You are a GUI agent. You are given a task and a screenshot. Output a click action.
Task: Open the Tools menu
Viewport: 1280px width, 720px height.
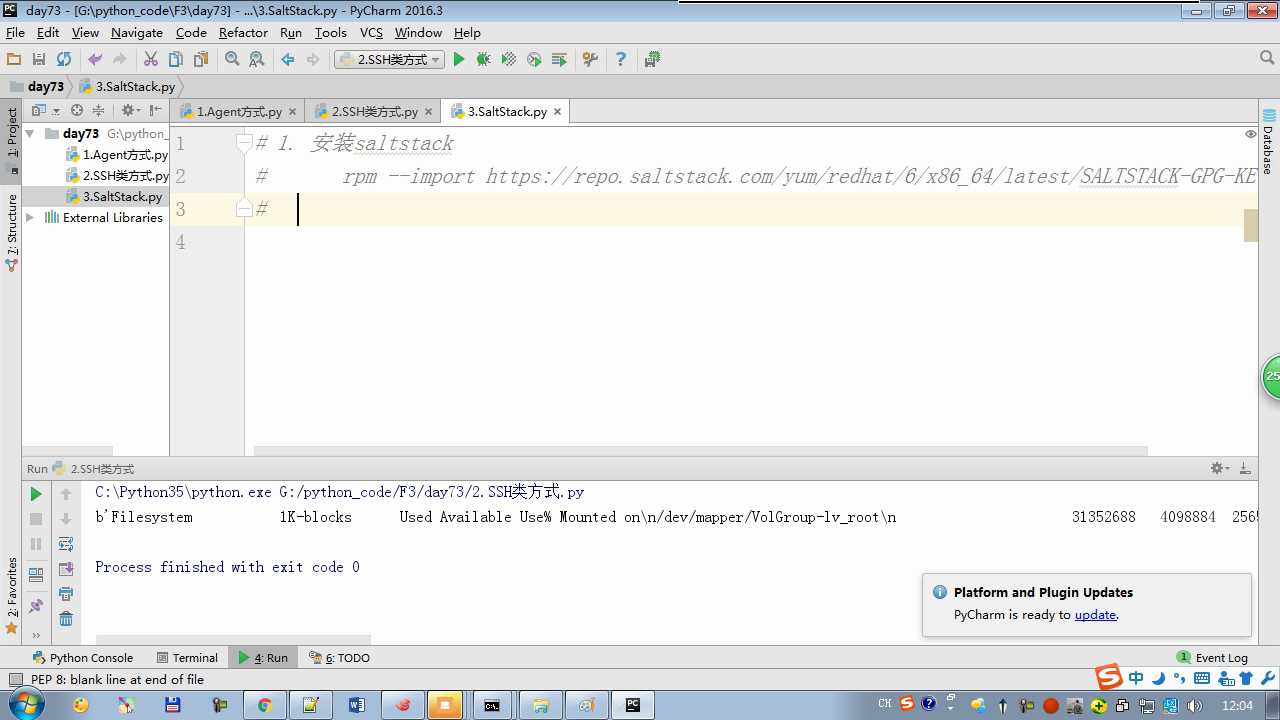331,33
